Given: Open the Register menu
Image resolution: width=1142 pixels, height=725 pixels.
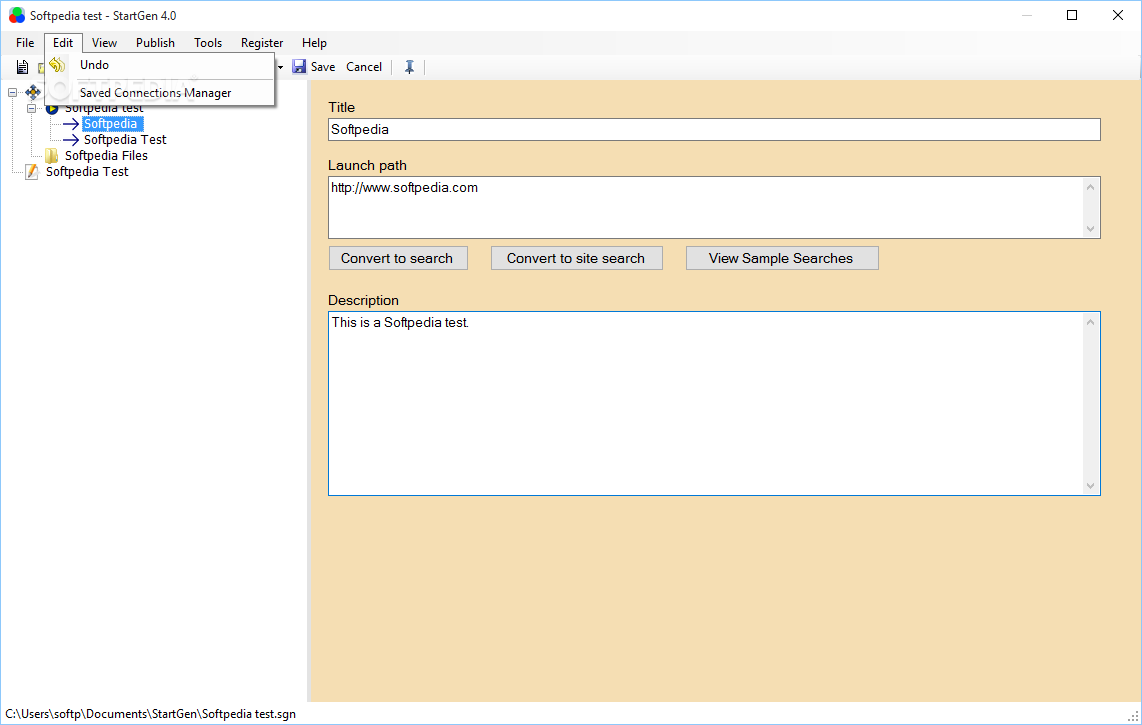Looking at the screenshot, I should click(261, 43).
